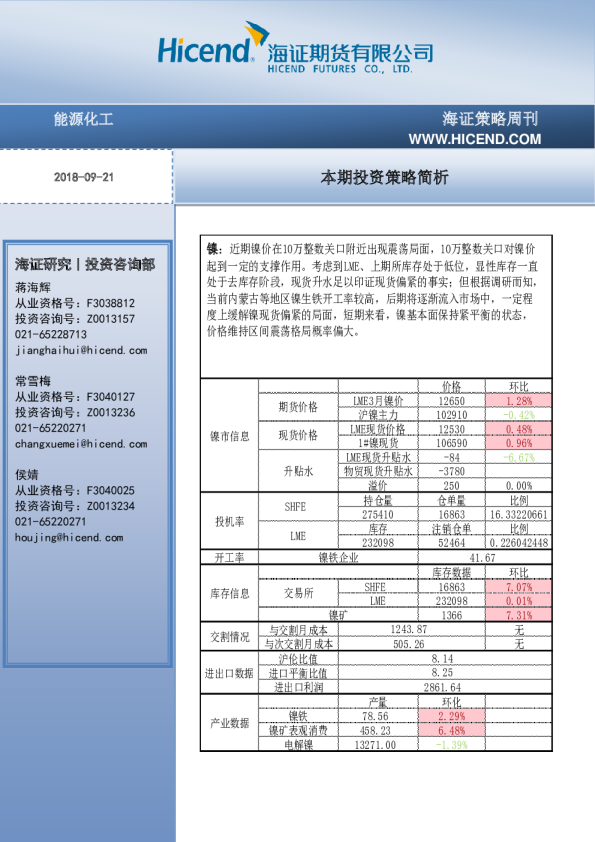Select the price value 106590
The image size is (595, 842).
[452, 443]
